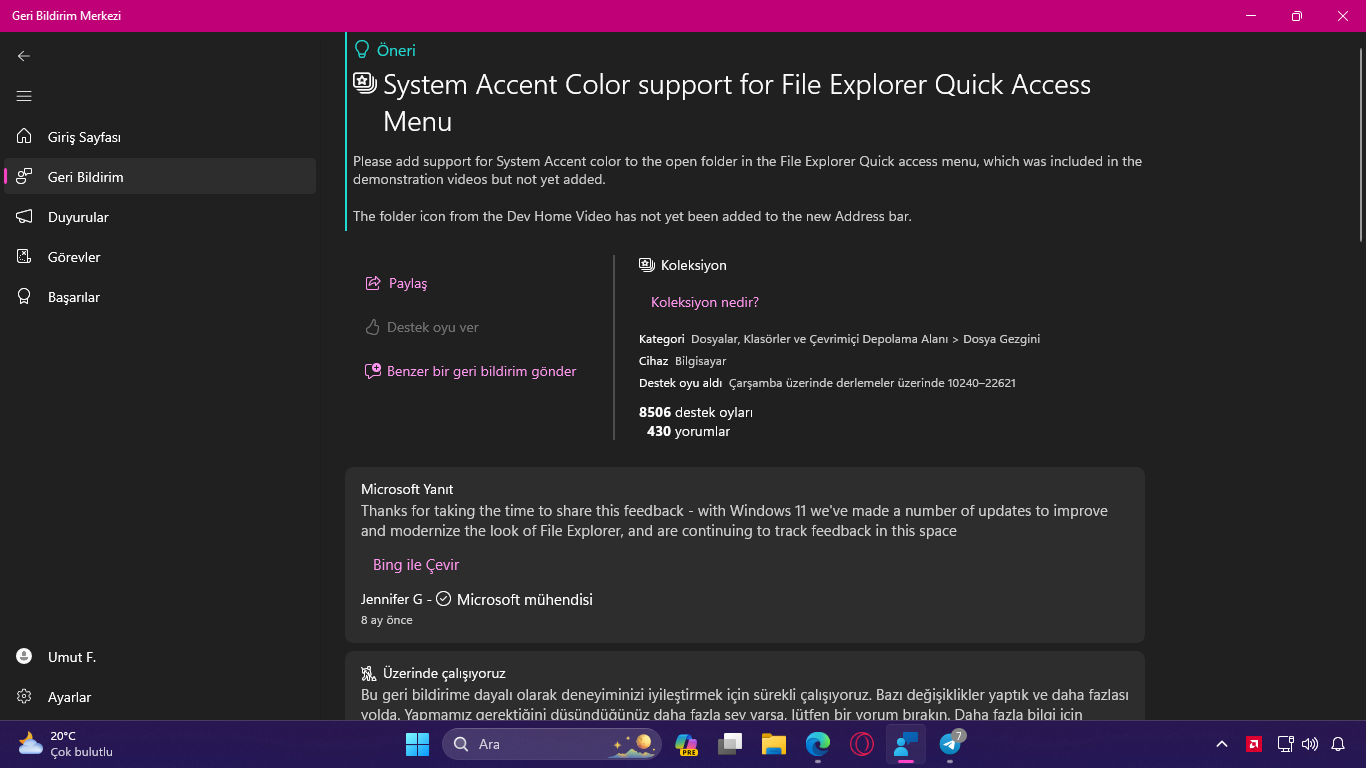Open Duyurular from the sidebar
1366x768 pixels.
(160, 217)
